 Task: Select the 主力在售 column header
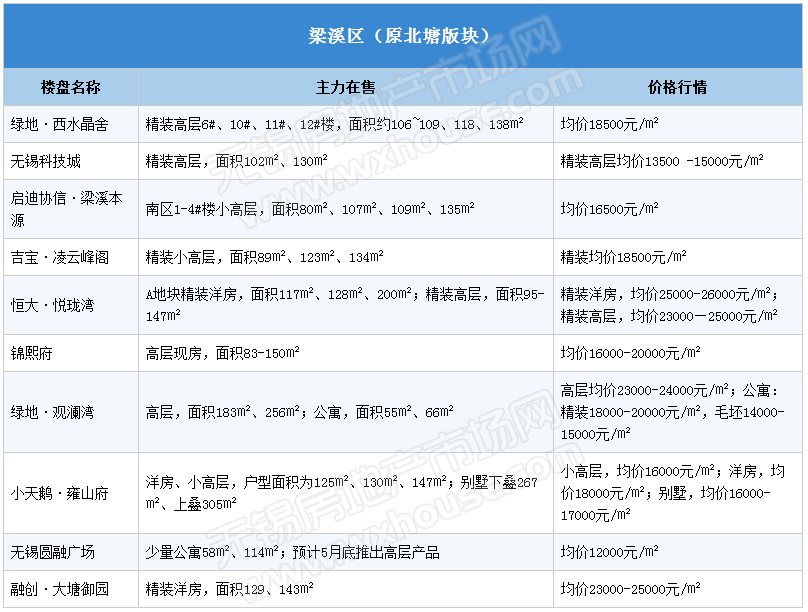tap(345, 87)
